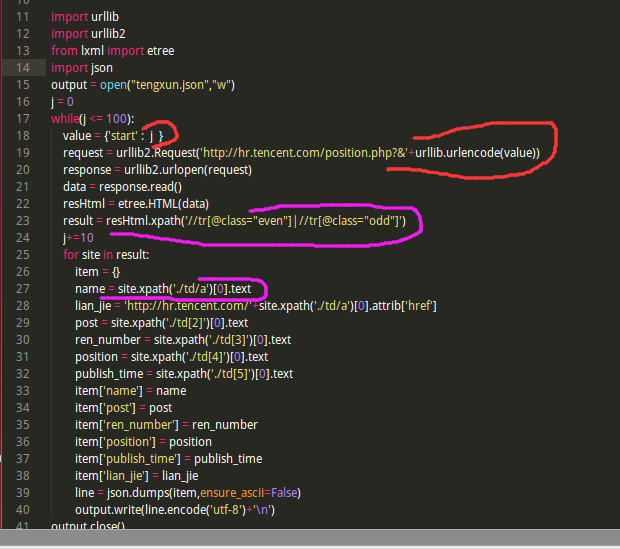
Task: Click 'import json' on line 14
Action: coord(82,68)
